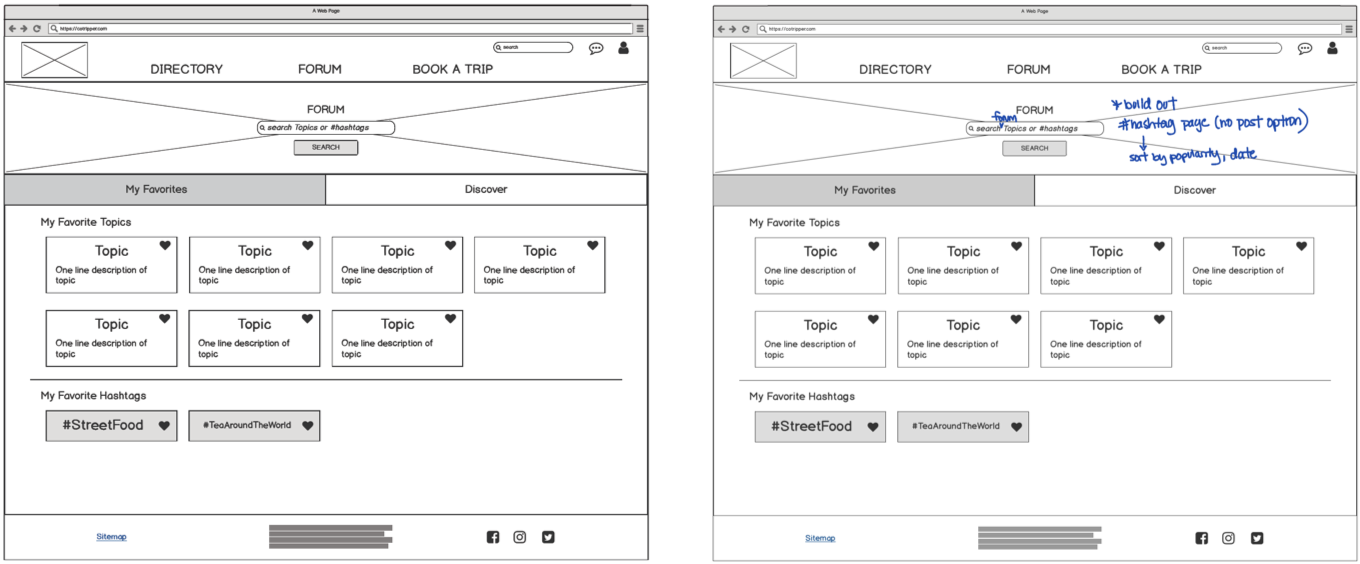Click the Twitter icon in right wireframe footer
This screenshot has height=564, width=1360.
pyautogui.click(x=1257, y=538)
